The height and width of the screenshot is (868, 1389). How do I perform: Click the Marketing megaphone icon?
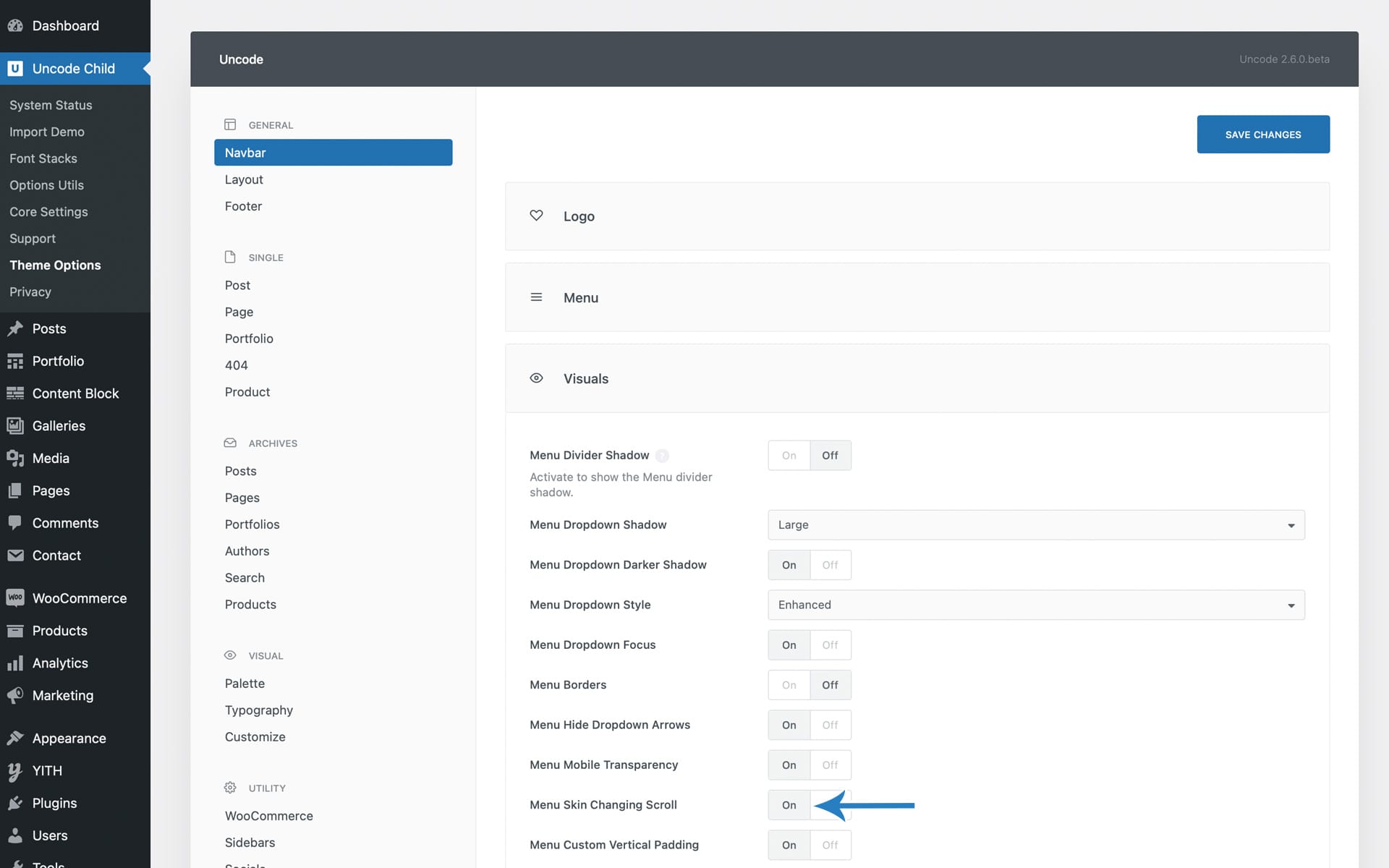pyautogui.click(x=15, y=696)
